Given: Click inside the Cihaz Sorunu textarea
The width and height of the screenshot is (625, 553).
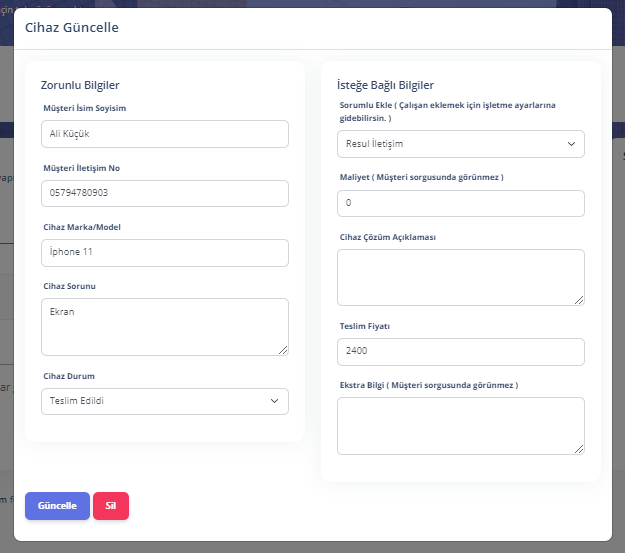Looking at the screenshot, I should pos(165,327).
